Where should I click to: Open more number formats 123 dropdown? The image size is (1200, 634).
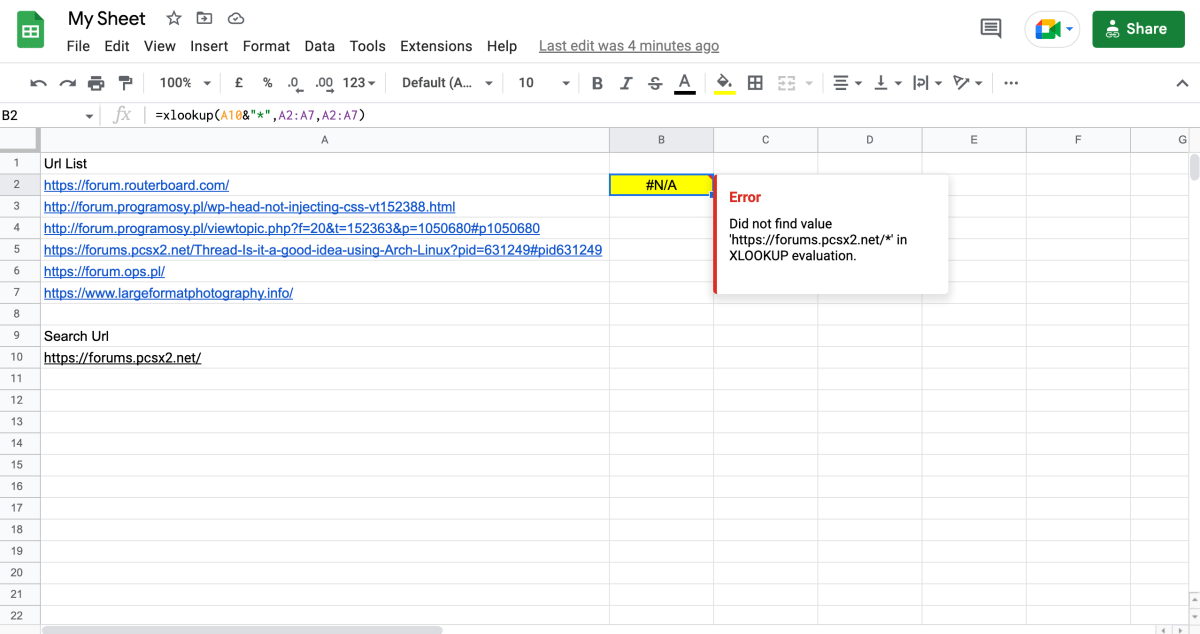coord(359,83)
